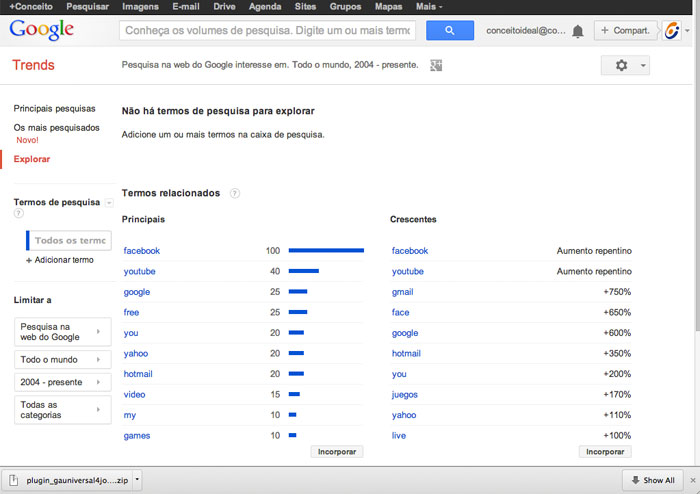Click help icon next to Termos relacionados

(x=234, y=193)
